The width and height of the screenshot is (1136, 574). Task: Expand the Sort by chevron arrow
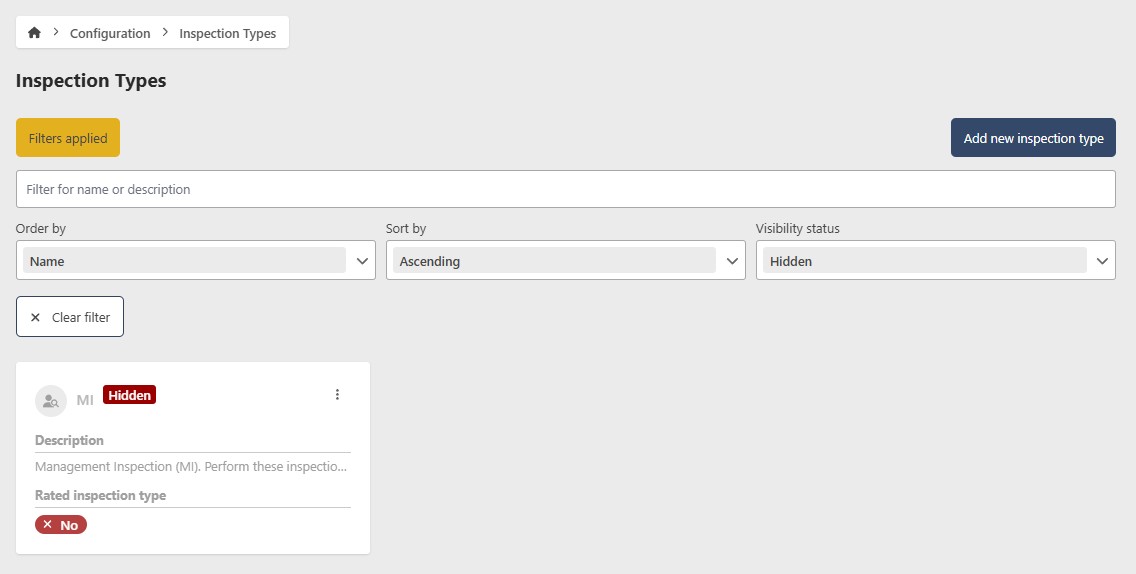coord(732,261)
